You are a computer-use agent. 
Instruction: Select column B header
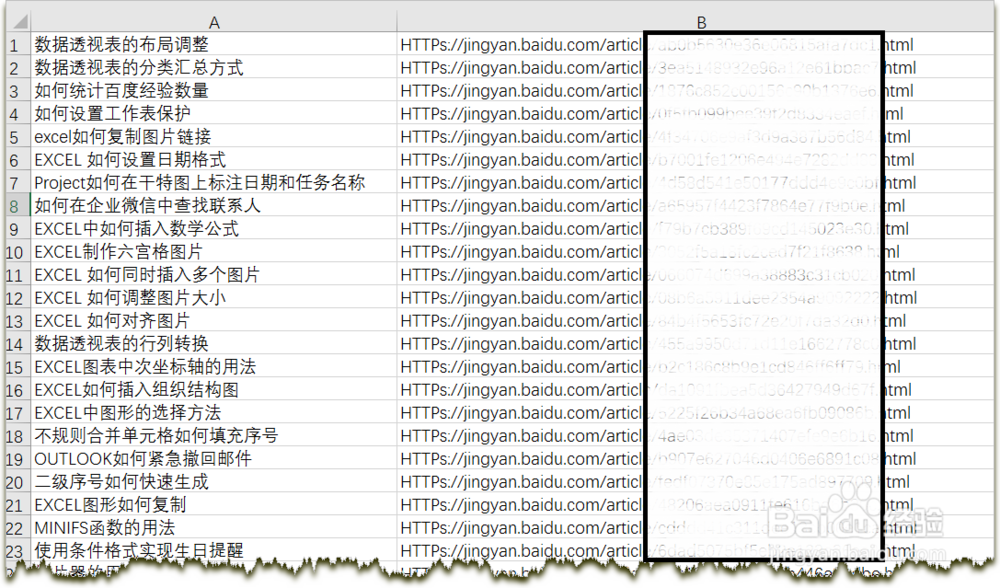pyautogui.click(x=697, y=22)
